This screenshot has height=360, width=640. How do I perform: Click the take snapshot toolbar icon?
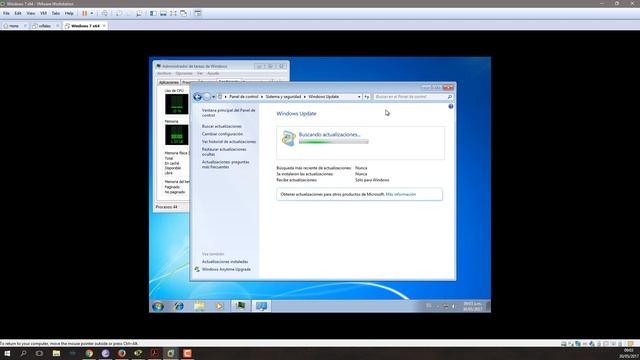[x=119, y=13]
